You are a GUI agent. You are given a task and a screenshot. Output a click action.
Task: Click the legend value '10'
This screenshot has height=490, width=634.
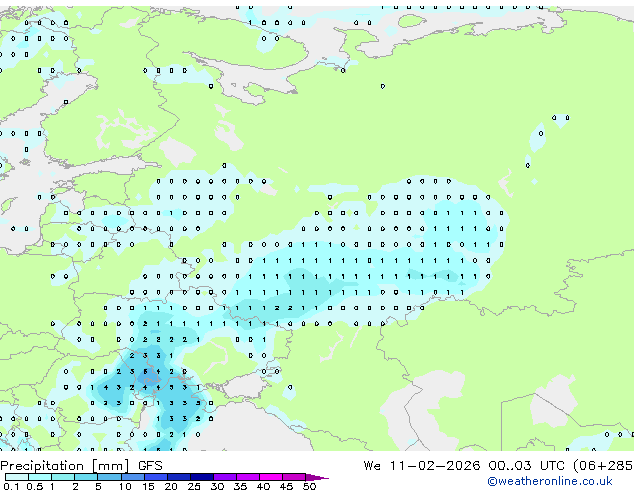(x=125, y=486)
